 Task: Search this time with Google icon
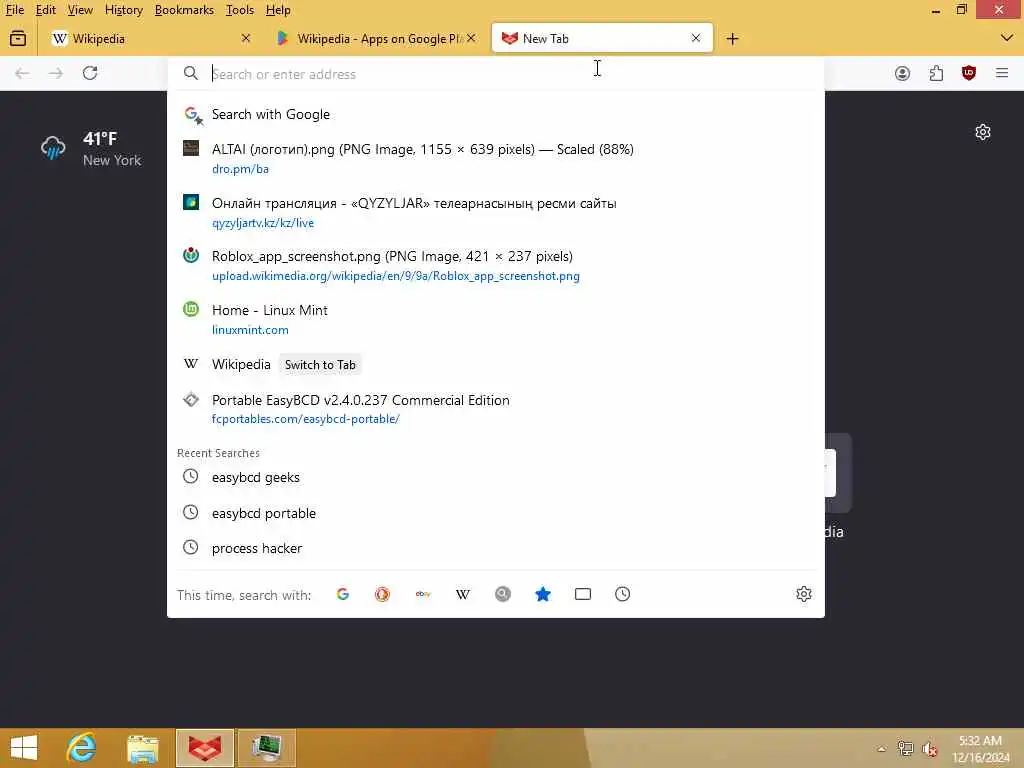pos(343,594)
